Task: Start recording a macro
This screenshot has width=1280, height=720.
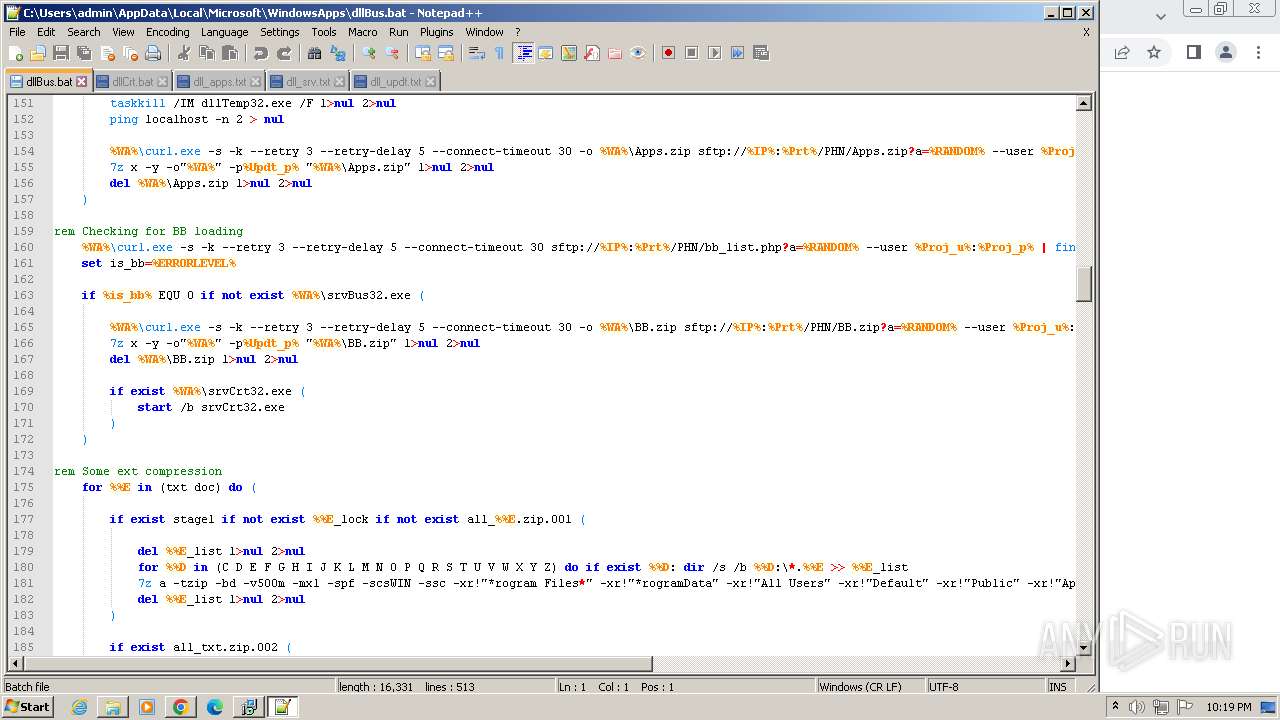Action: point(668,53)
